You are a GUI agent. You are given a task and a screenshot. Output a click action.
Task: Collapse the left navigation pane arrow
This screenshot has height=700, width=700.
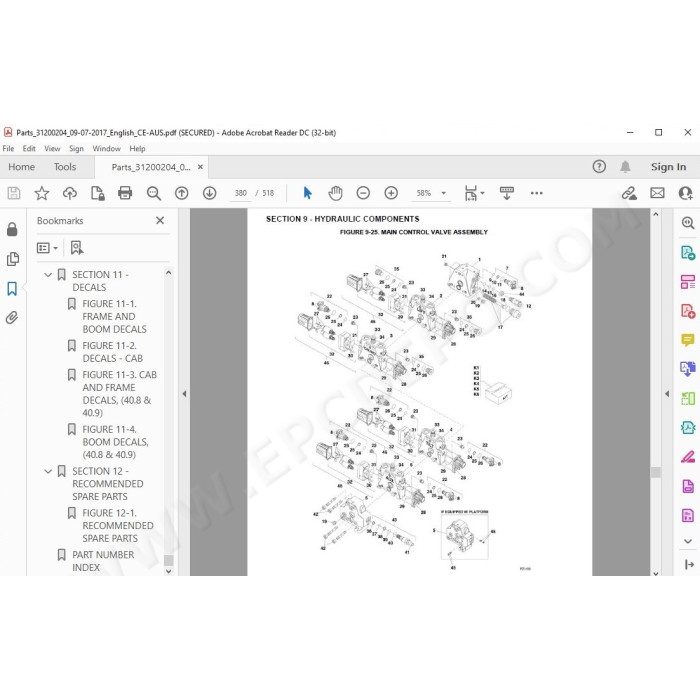(x=184, y=394)
